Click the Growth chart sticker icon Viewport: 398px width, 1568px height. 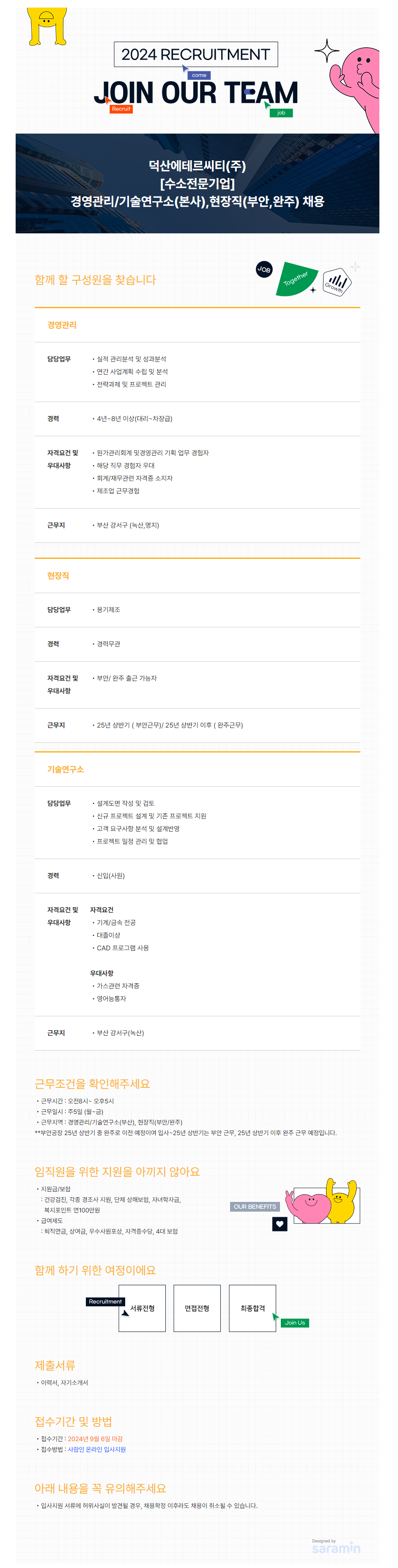tap(337, 282)
